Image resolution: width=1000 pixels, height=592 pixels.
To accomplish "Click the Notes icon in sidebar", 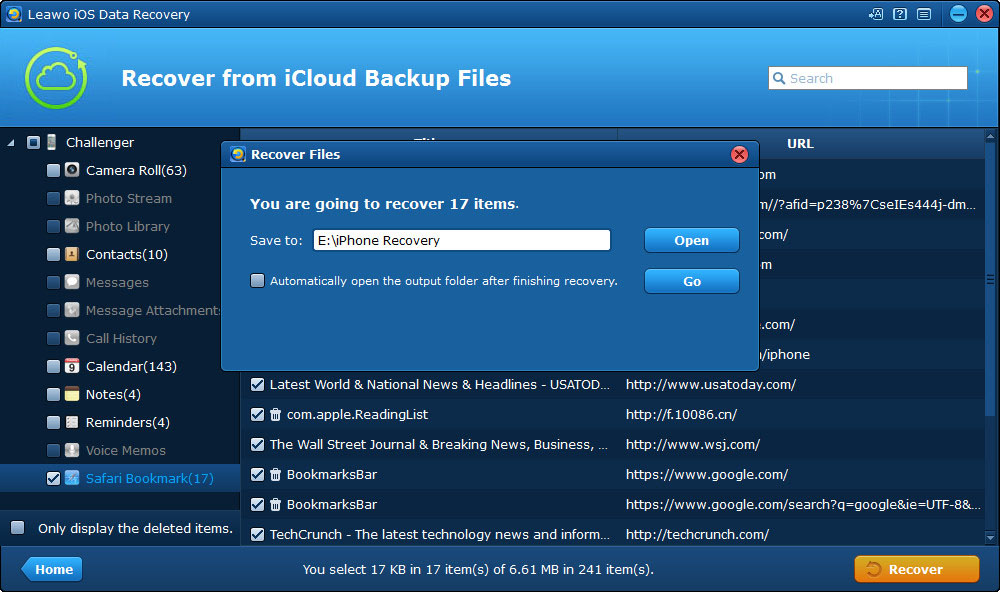I will 72,394.
